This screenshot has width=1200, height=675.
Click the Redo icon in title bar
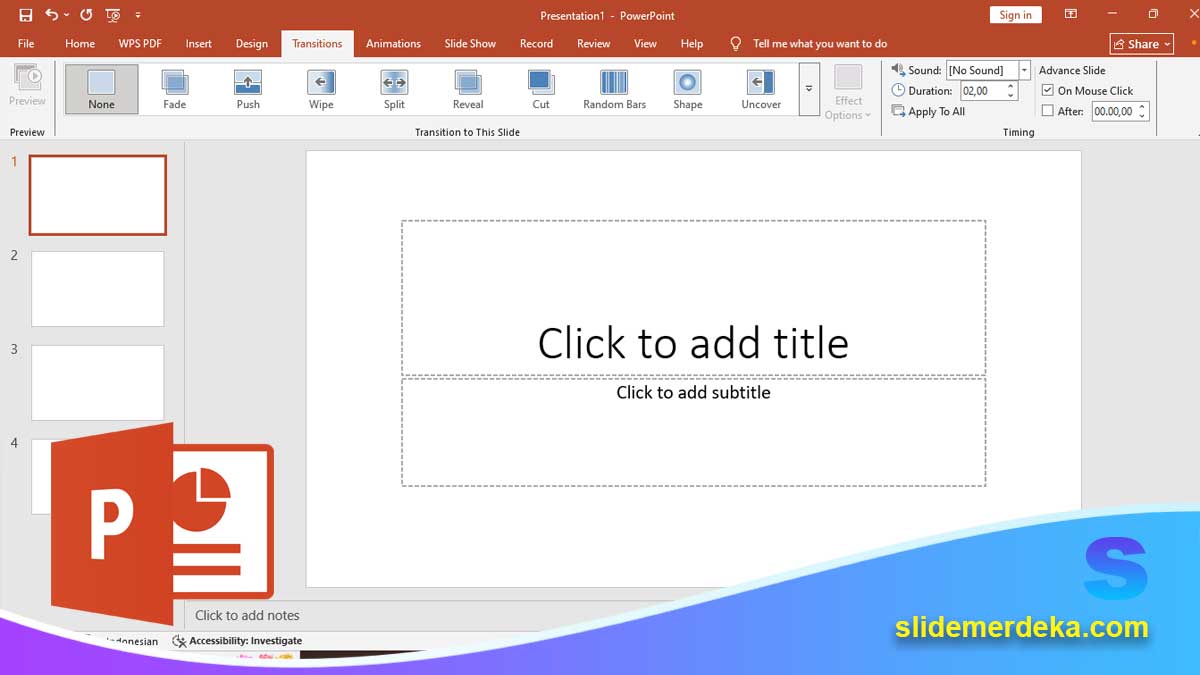[86, 15]
